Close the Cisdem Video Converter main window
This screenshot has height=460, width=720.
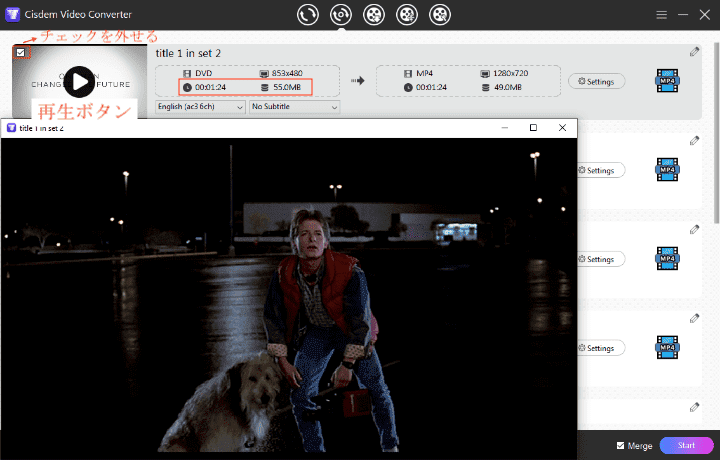click(x=705, y=15)
